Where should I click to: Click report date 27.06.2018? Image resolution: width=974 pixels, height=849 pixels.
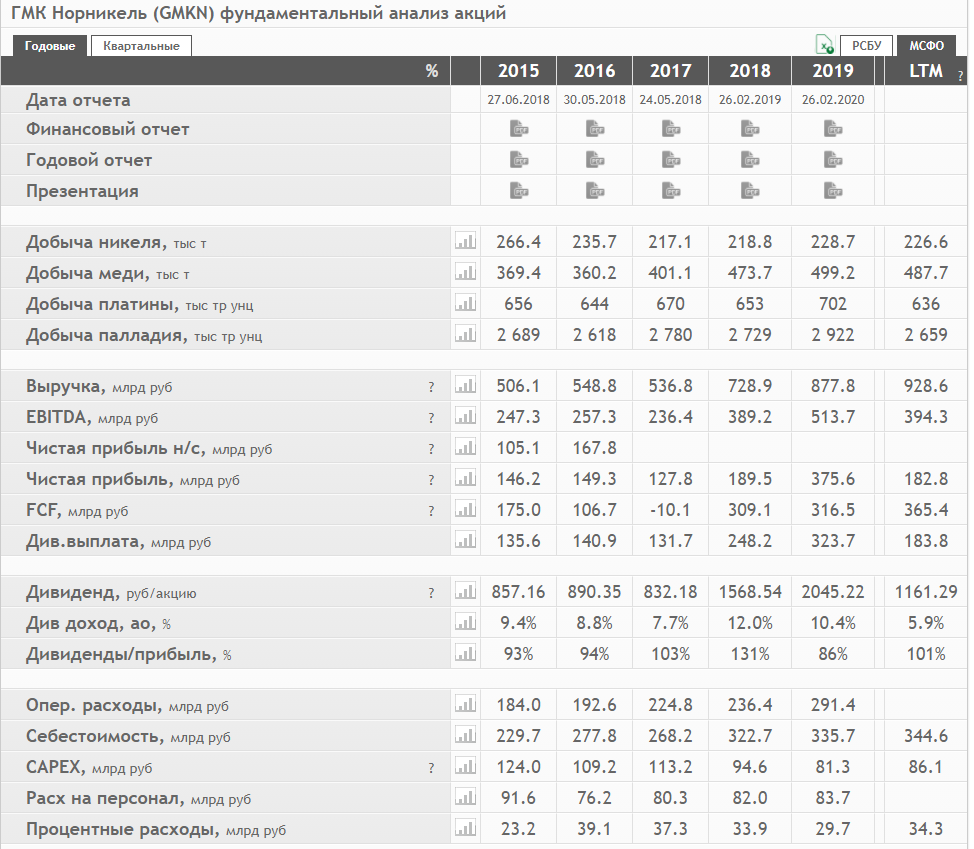click(519, 99)
